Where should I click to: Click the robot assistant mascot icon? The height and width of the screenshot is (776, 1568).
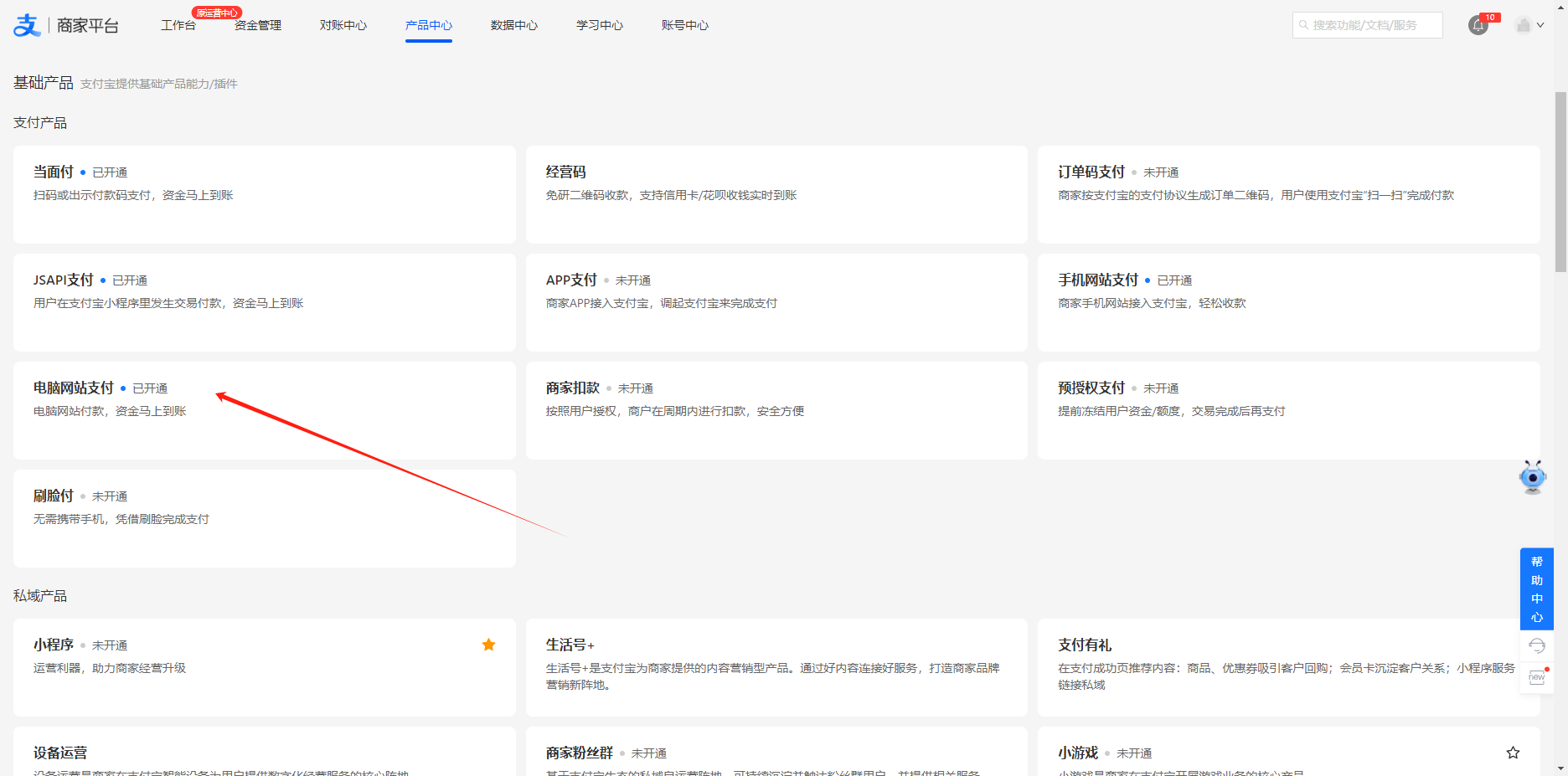pyautogui.click(x=1533, y=477)
